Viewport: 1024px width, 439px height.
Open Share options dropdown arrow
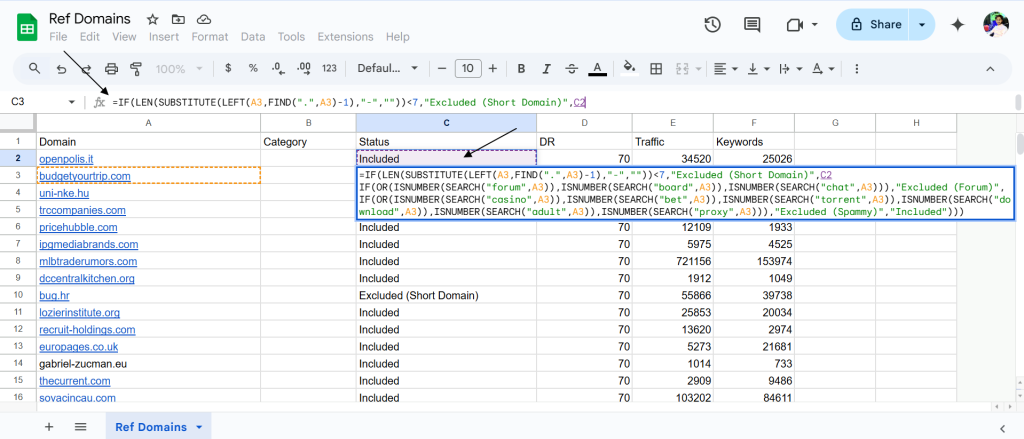click(921, 25)
